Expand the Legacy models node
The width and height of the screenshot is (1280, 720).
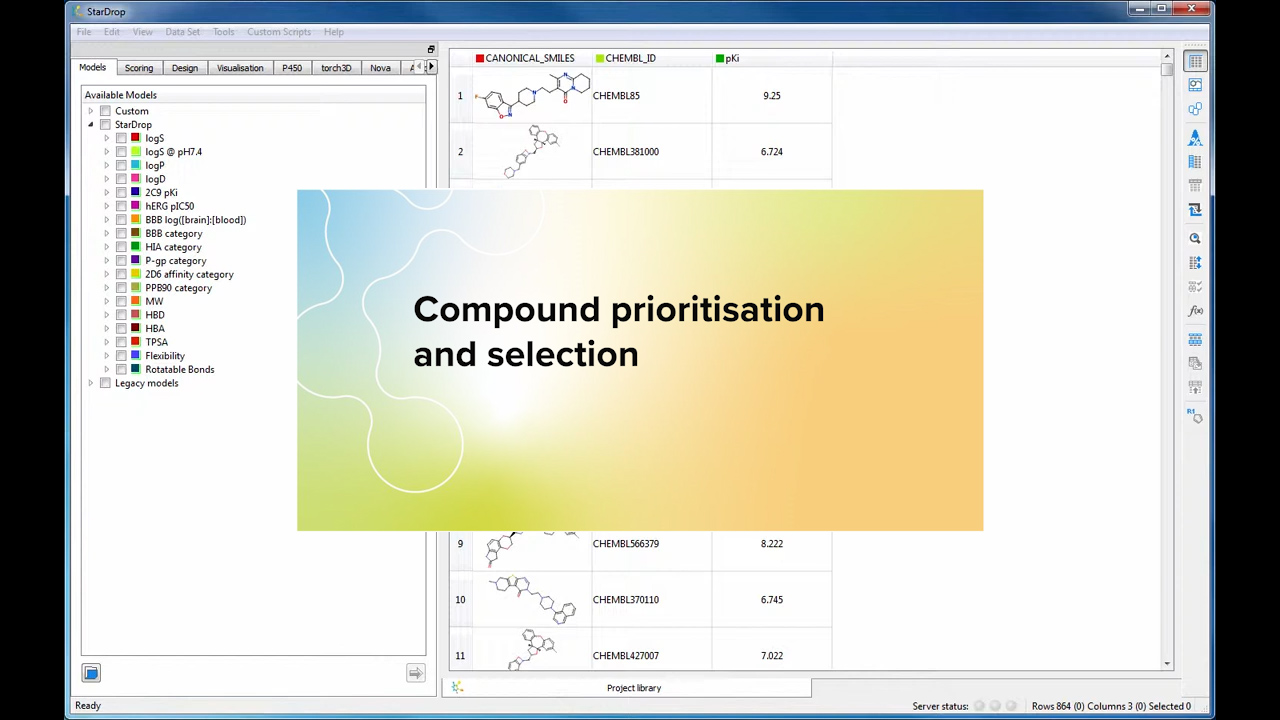[91, 383]
